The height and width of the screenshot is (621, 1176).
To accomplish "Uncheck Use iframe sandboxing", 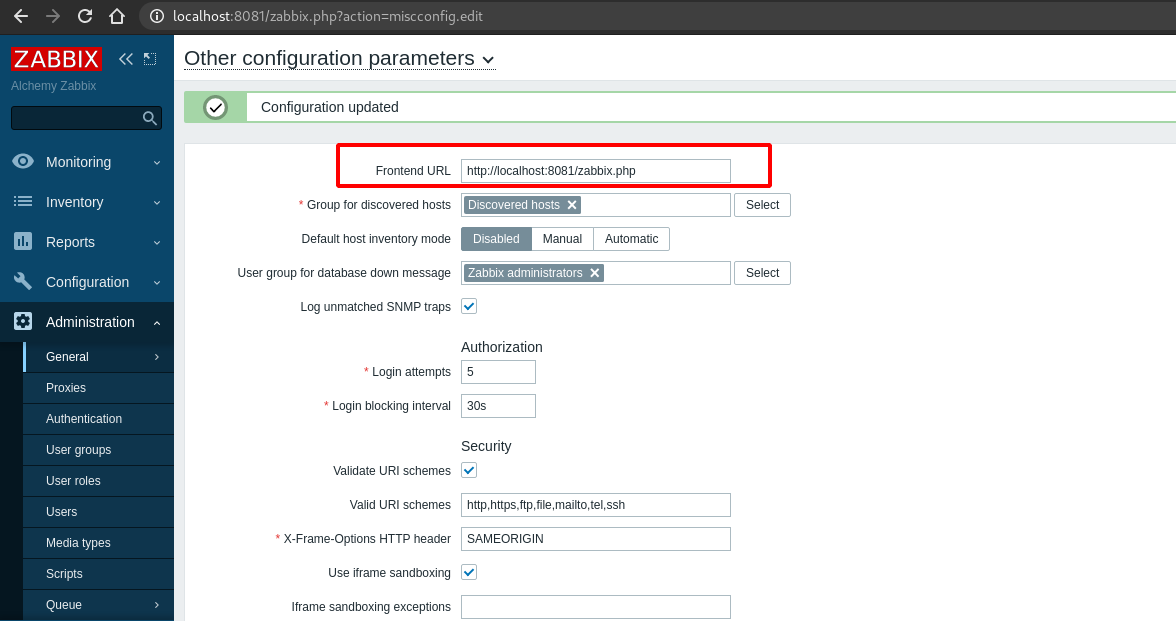I will (468, 572).
